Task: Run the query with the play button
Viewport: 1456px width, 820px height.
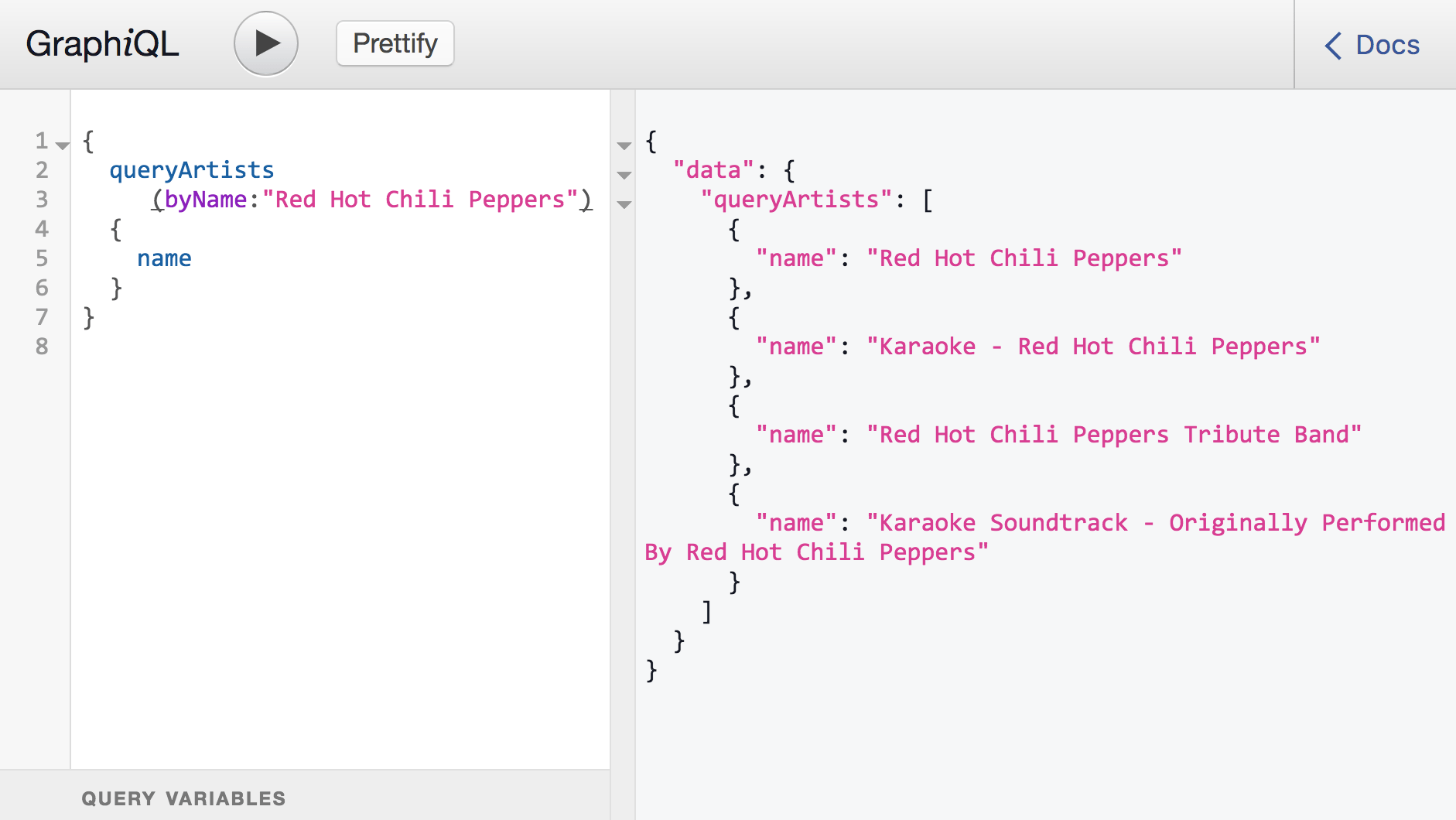Action: [266, 44]
